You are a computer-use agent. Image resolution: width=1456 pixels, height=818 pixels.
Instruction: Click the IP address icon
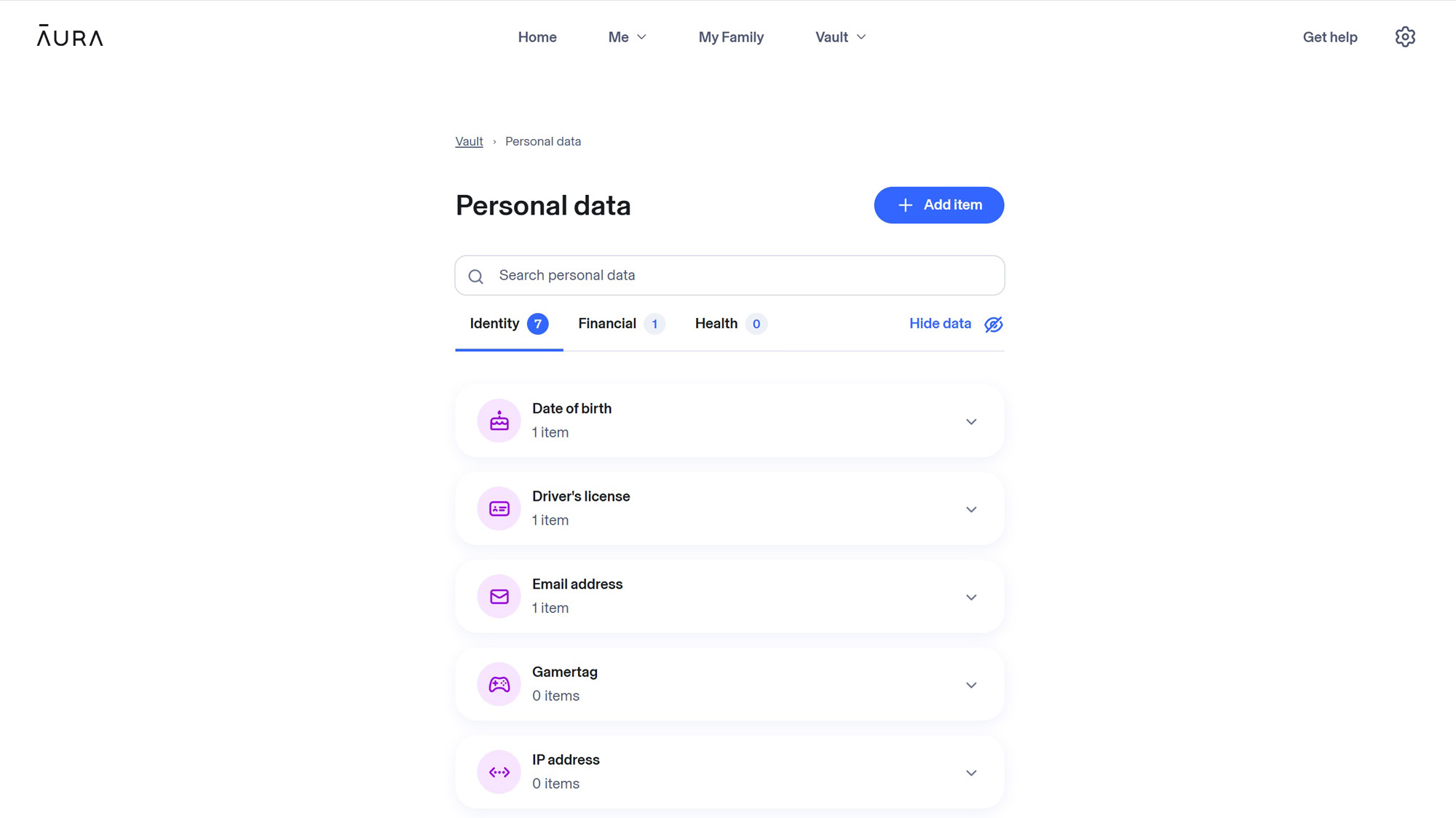[x=499, y=772]
